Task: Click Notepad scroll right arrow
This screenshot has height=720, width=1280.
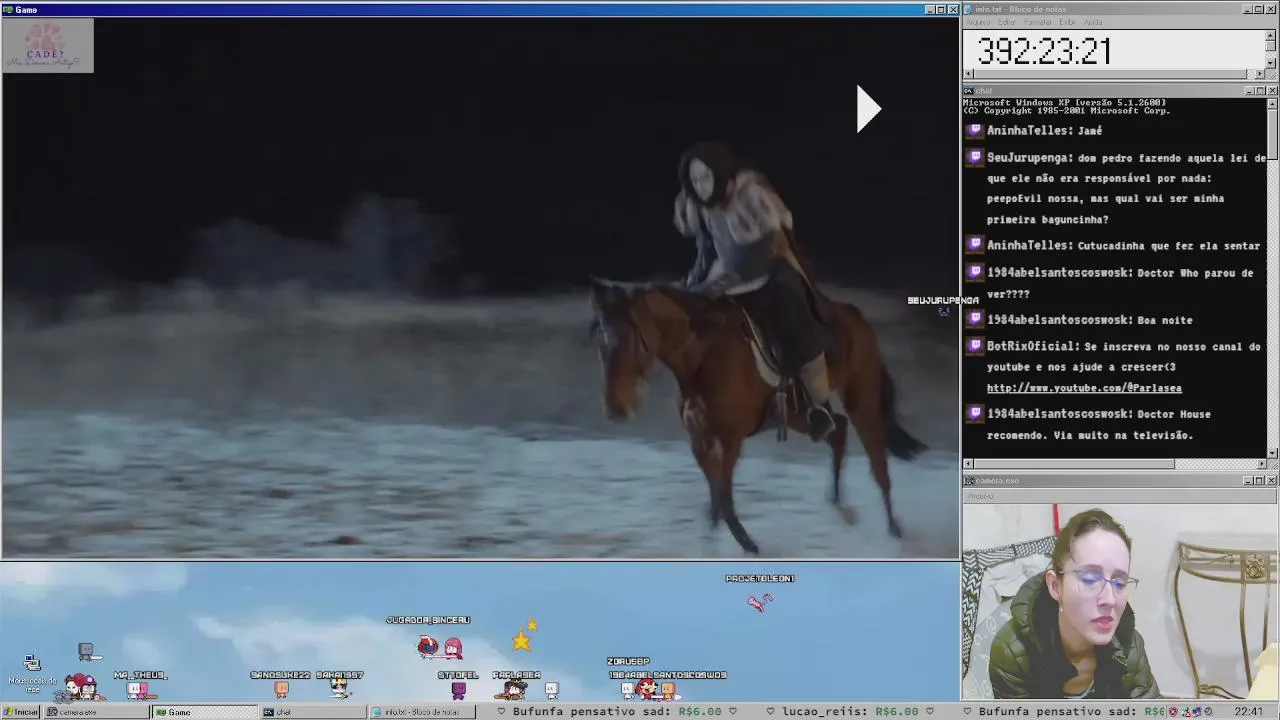Action: tap(1260, 74)
